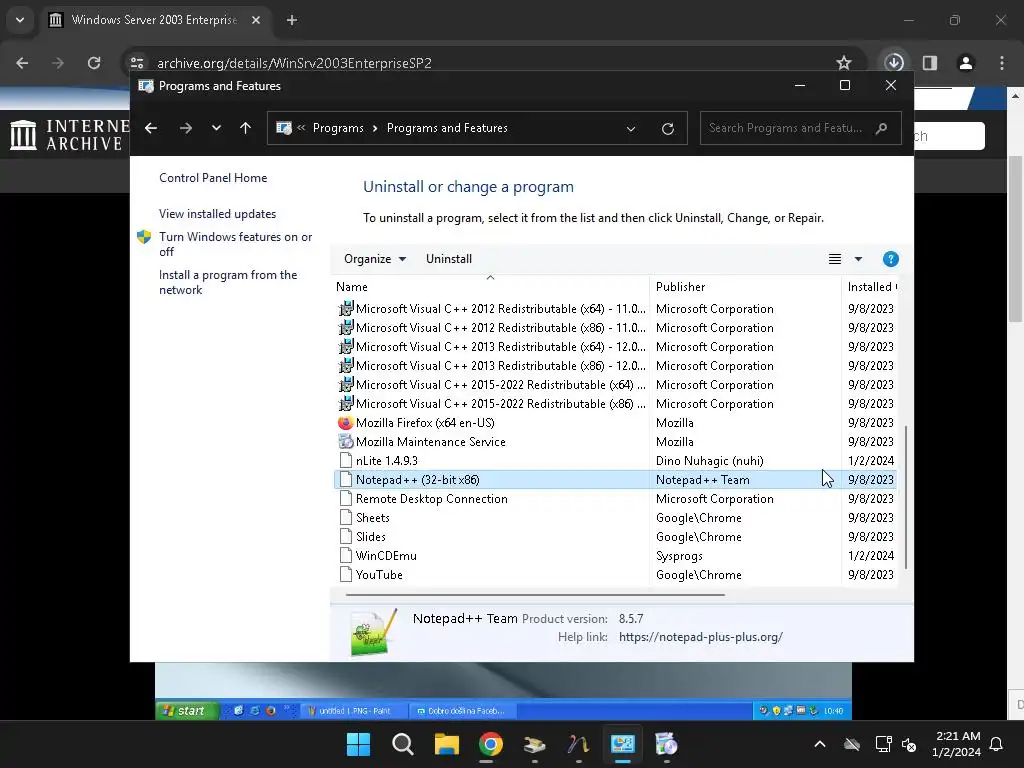This screenshot has width=1024, height=768.
Task: Click Programs and Features breadcrumb segment
Action: click(447, 128)
